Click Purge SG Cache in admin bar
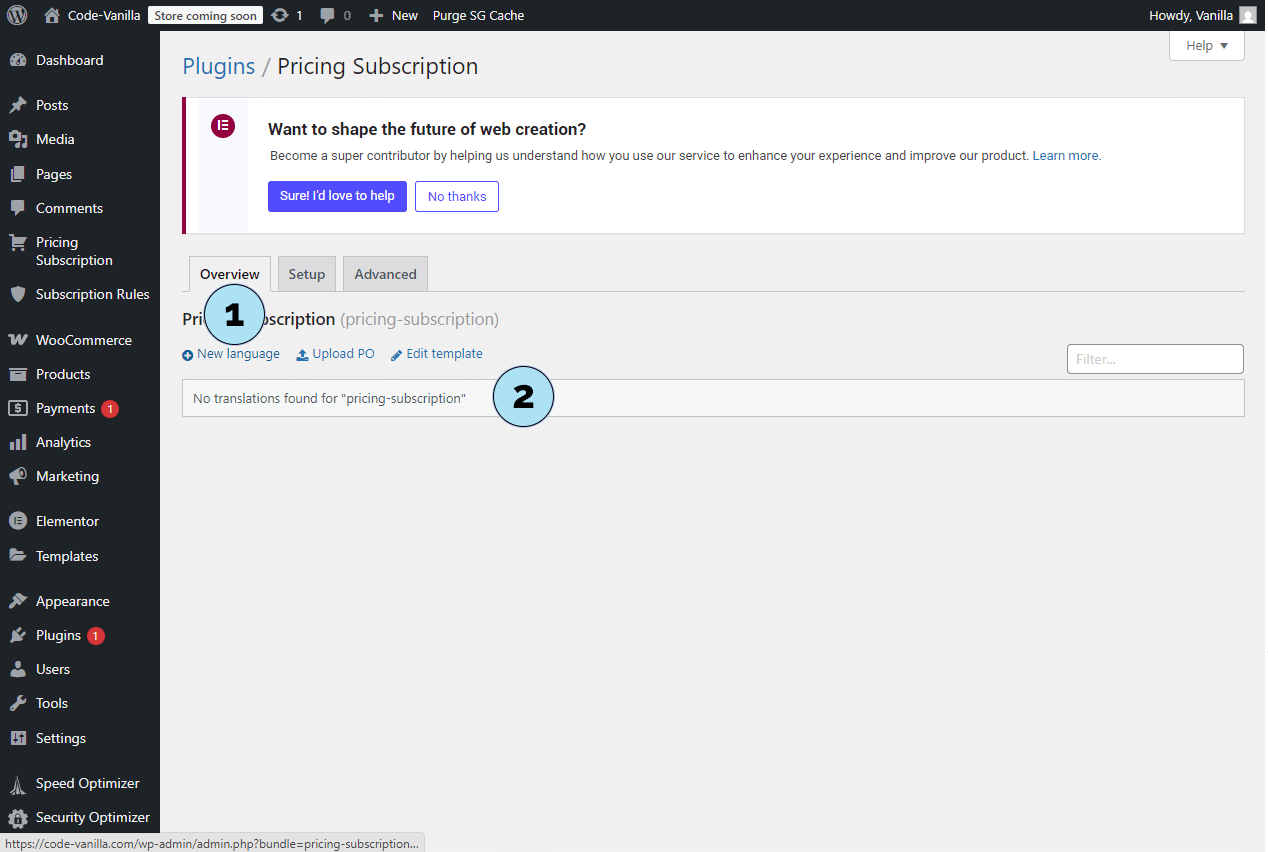This screenshot has height=852, width=1268. coord(478,15)
